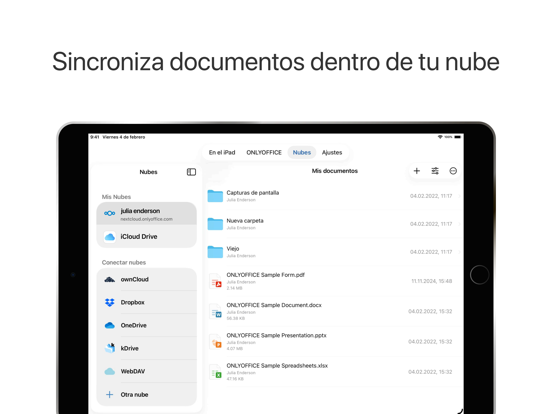552x414 pixels.
Task: Click the Nueva carpeta folder icon
Action: (215, 224)
